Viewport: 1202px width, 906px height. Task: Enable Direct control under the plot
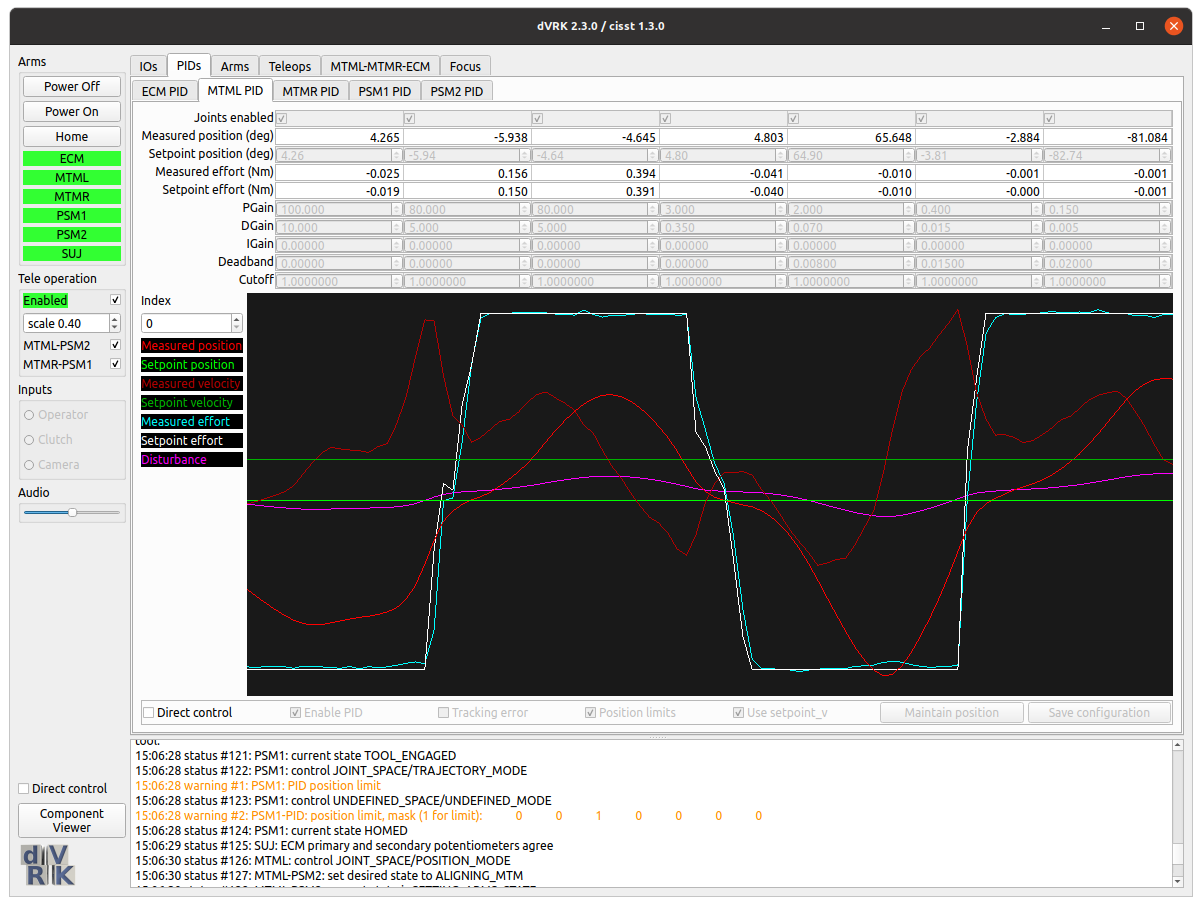pos(149,713)
